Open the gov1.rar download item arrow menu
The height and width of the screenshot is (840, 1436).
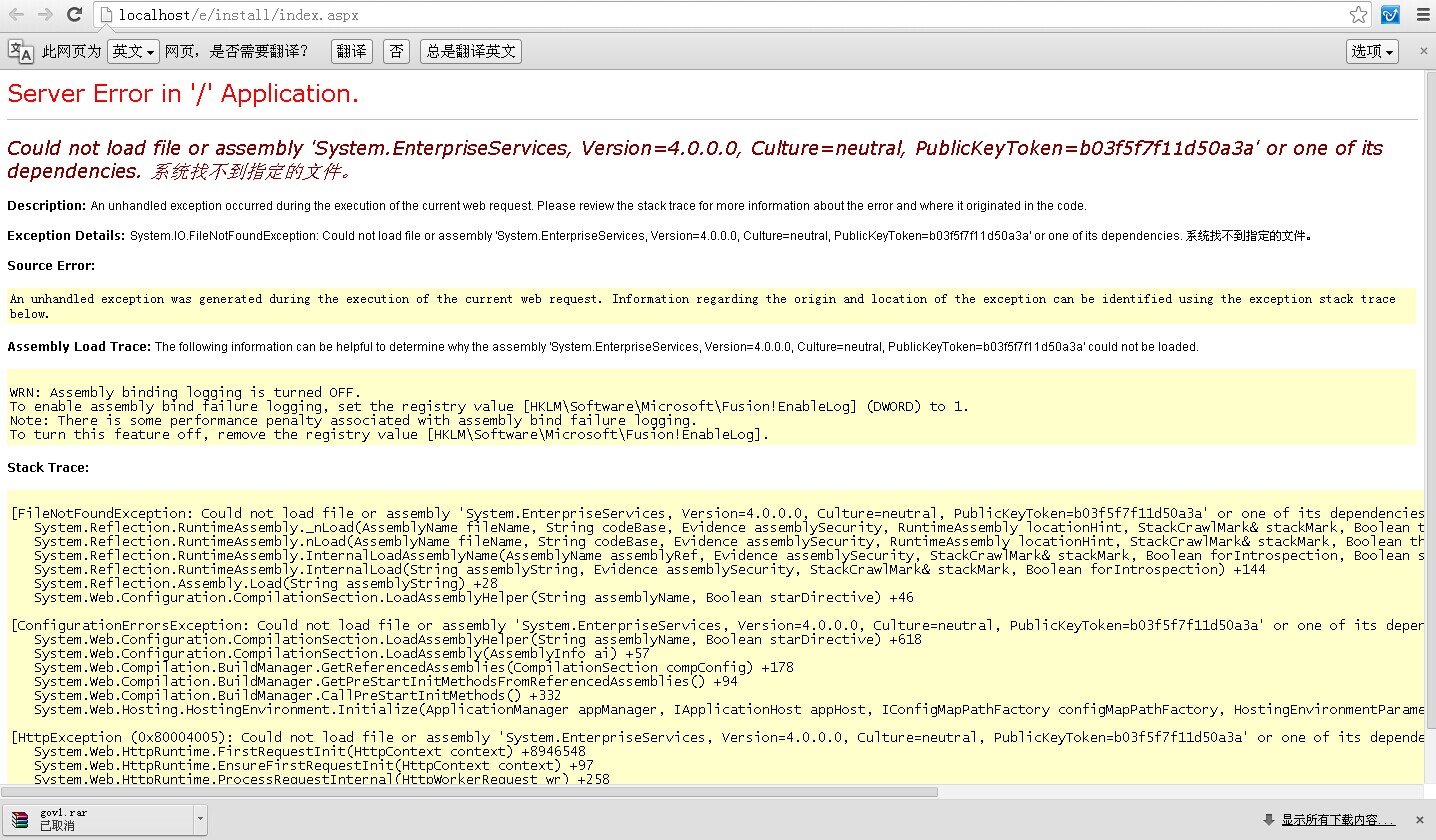(201, 819)
